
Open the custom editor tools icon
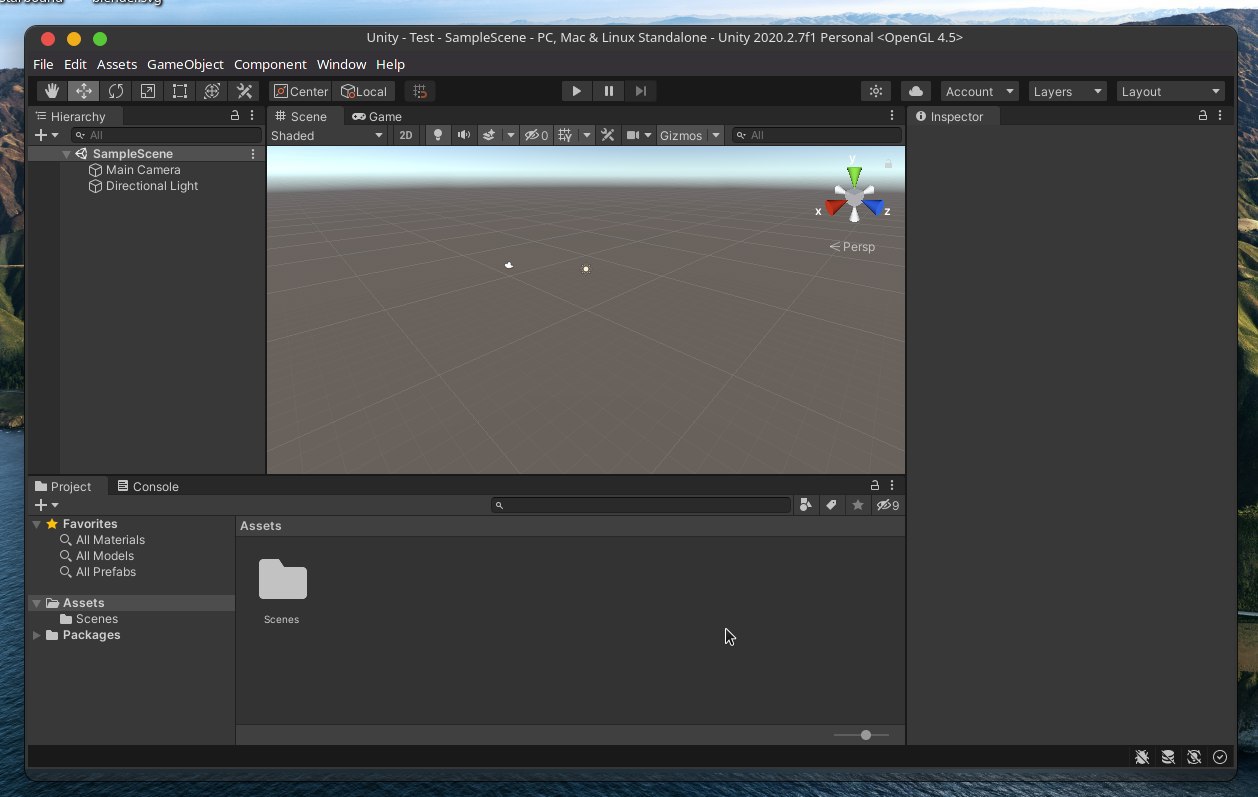(243, 91)
